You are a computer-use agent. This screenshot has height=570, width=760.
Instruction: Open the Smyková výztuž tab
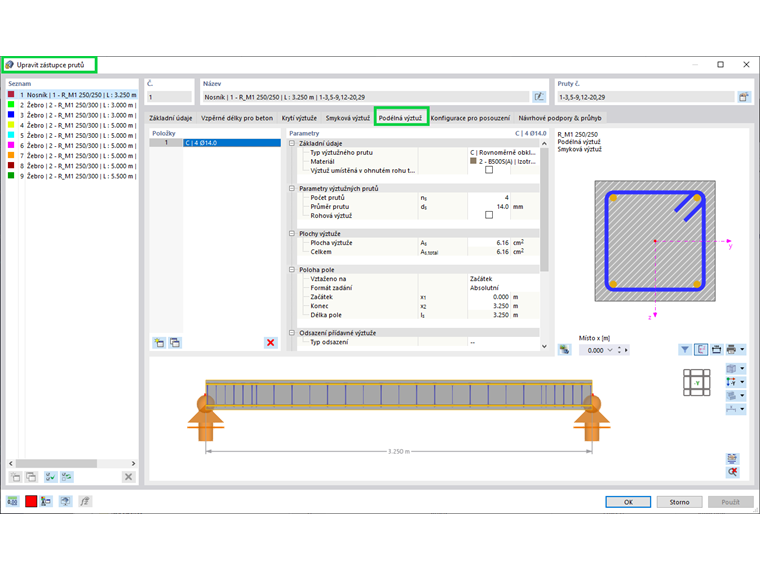point(348,118)
